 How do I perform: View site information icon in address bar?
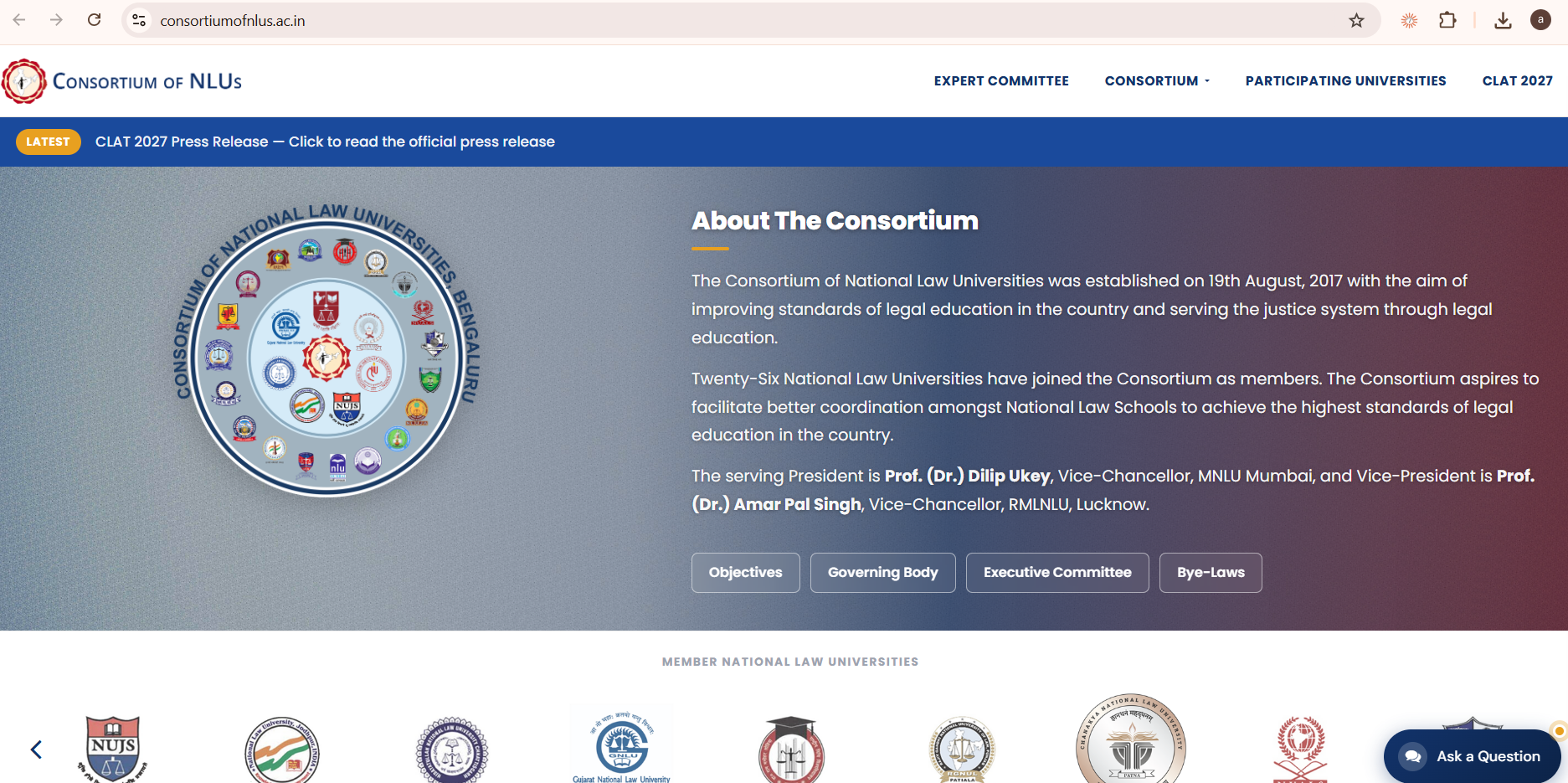139,20
